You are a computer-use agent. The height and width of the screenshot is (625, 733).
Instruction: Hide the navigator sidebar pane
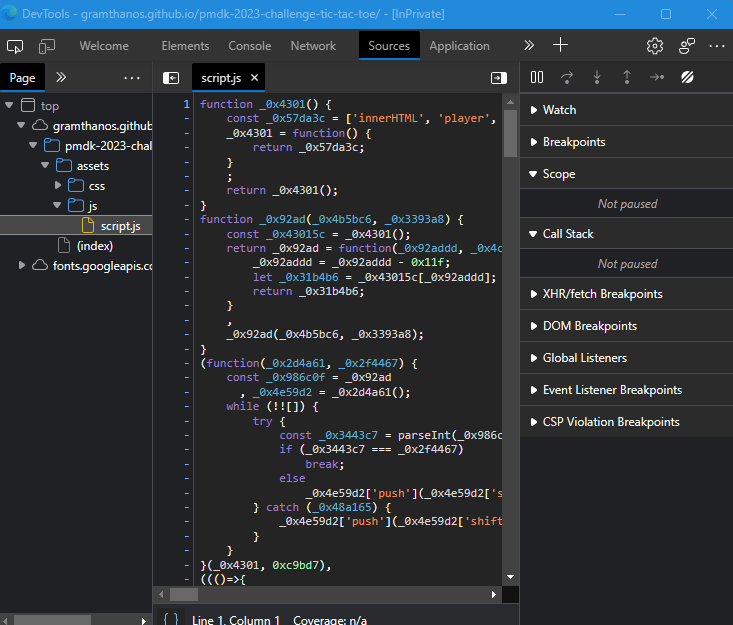click(x=171, y=78)
